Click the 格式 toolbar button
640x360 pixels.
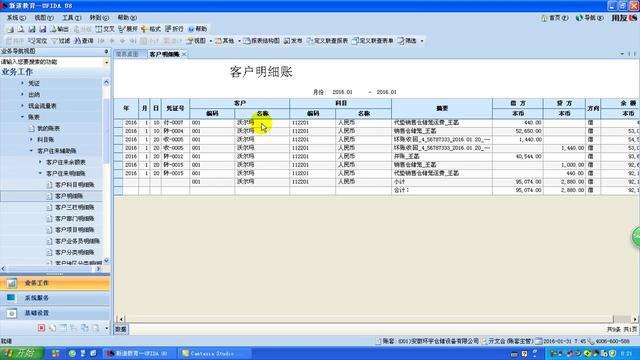point(151,29)
